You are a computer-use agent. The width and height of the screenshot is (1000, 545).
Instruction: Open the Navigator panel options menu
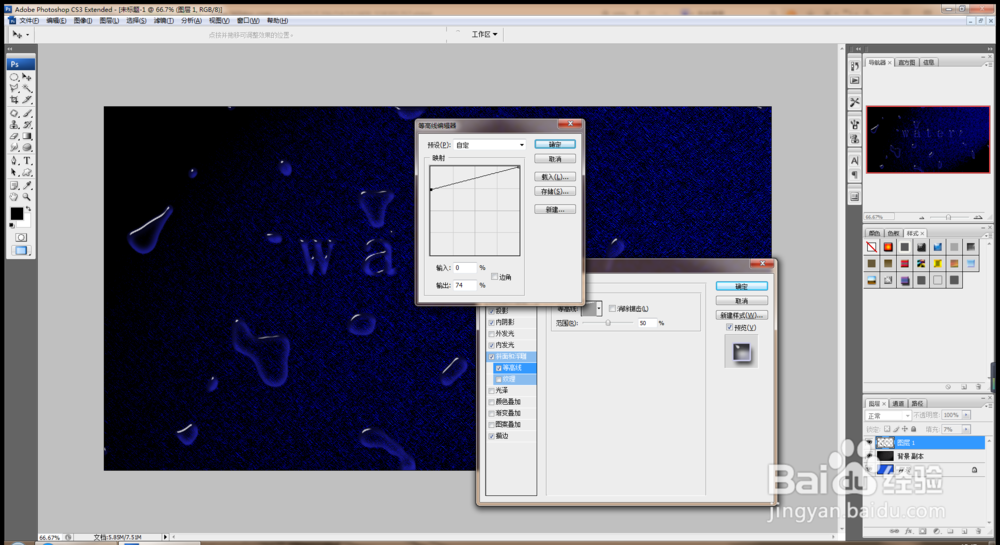click(x=989, y=65)
